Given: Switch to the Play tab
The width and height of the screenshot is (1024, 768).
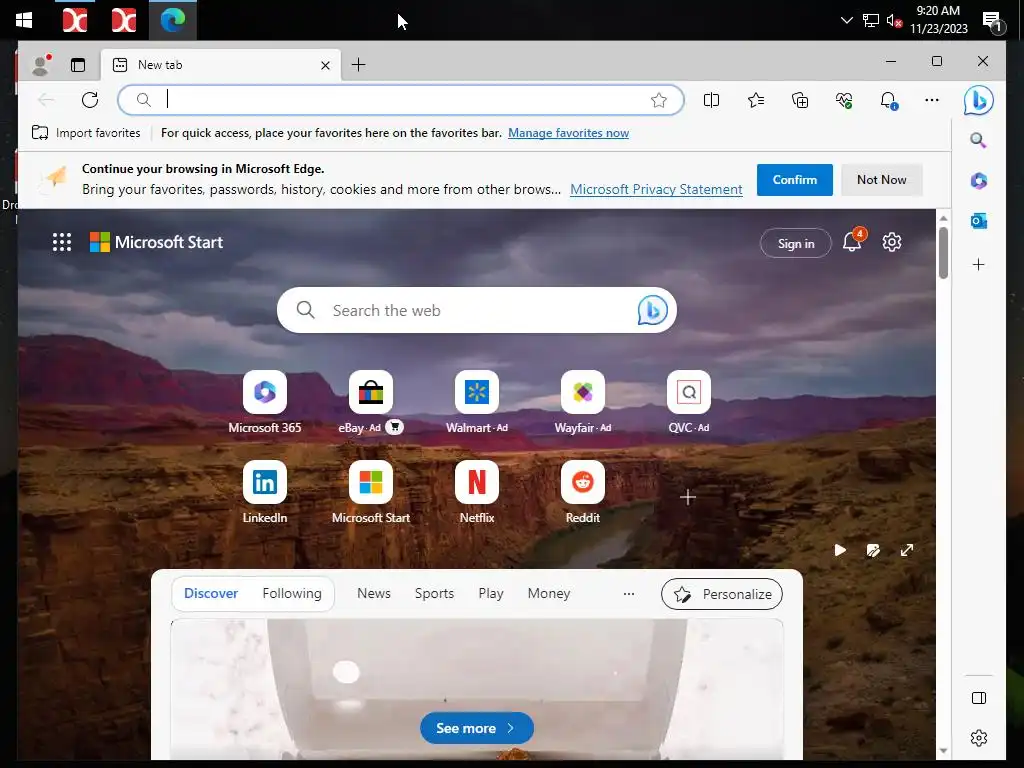Looking at the screenshot, I should [490, 593].
